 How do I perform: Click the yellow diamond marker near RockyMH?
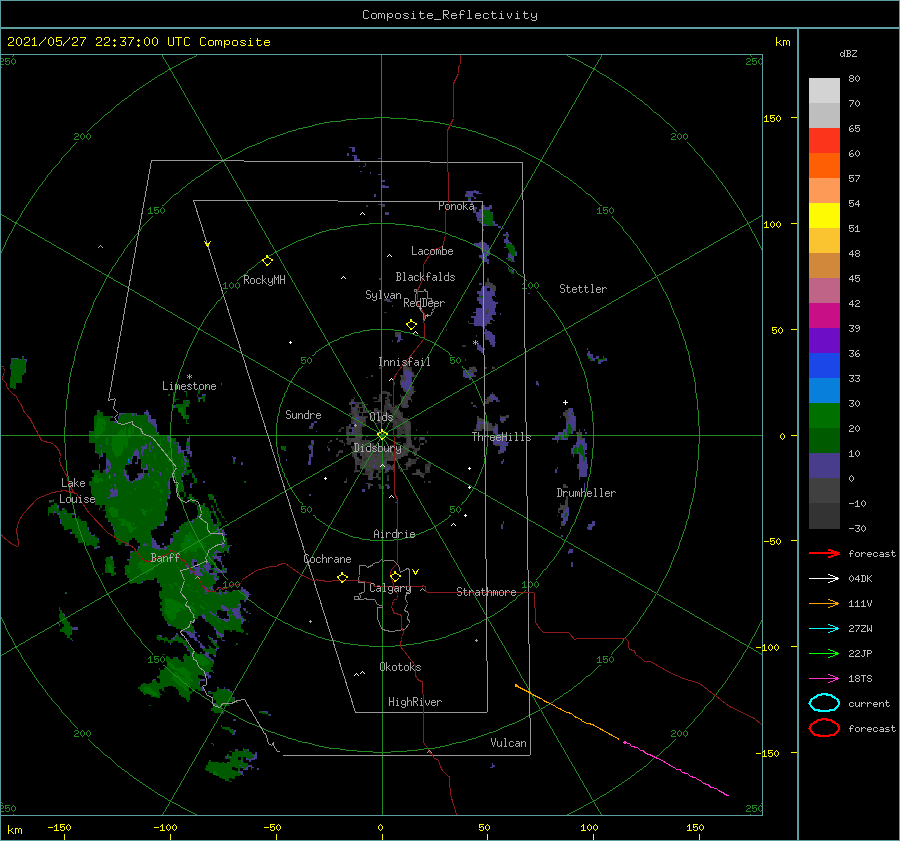coord(267,261)
